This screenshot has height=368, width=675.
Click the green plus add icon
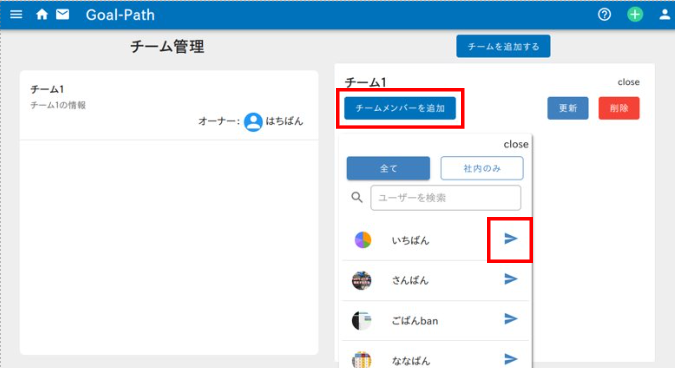tap(635, 15)
